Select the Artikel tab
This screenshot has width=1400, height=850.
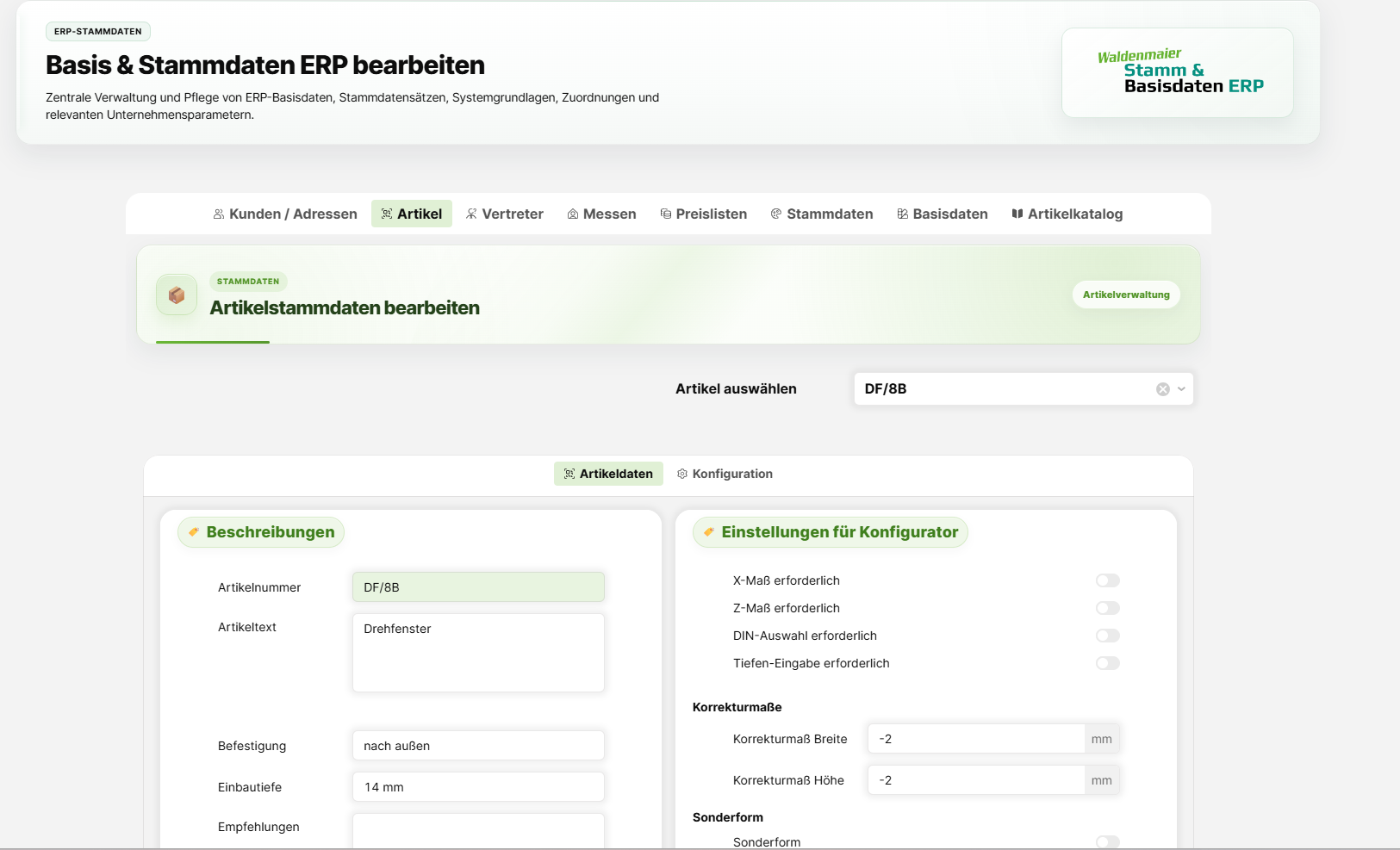coord(412,214)
